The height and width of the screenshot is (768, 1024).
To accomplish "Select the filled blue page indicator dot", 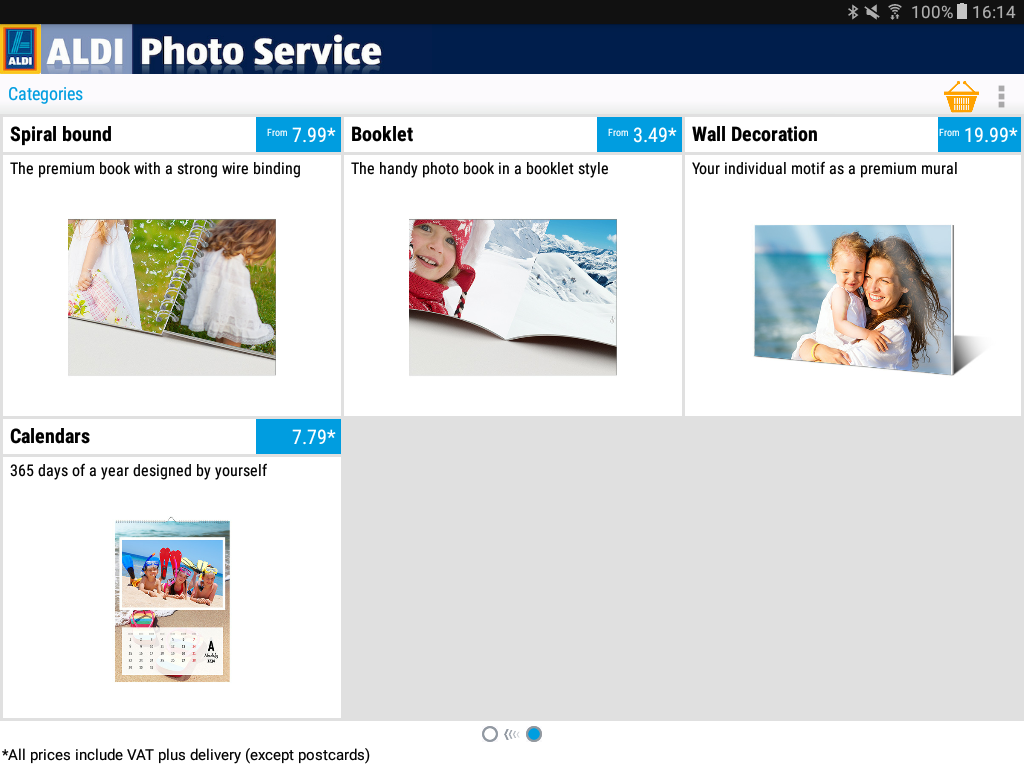I will 534,734.
